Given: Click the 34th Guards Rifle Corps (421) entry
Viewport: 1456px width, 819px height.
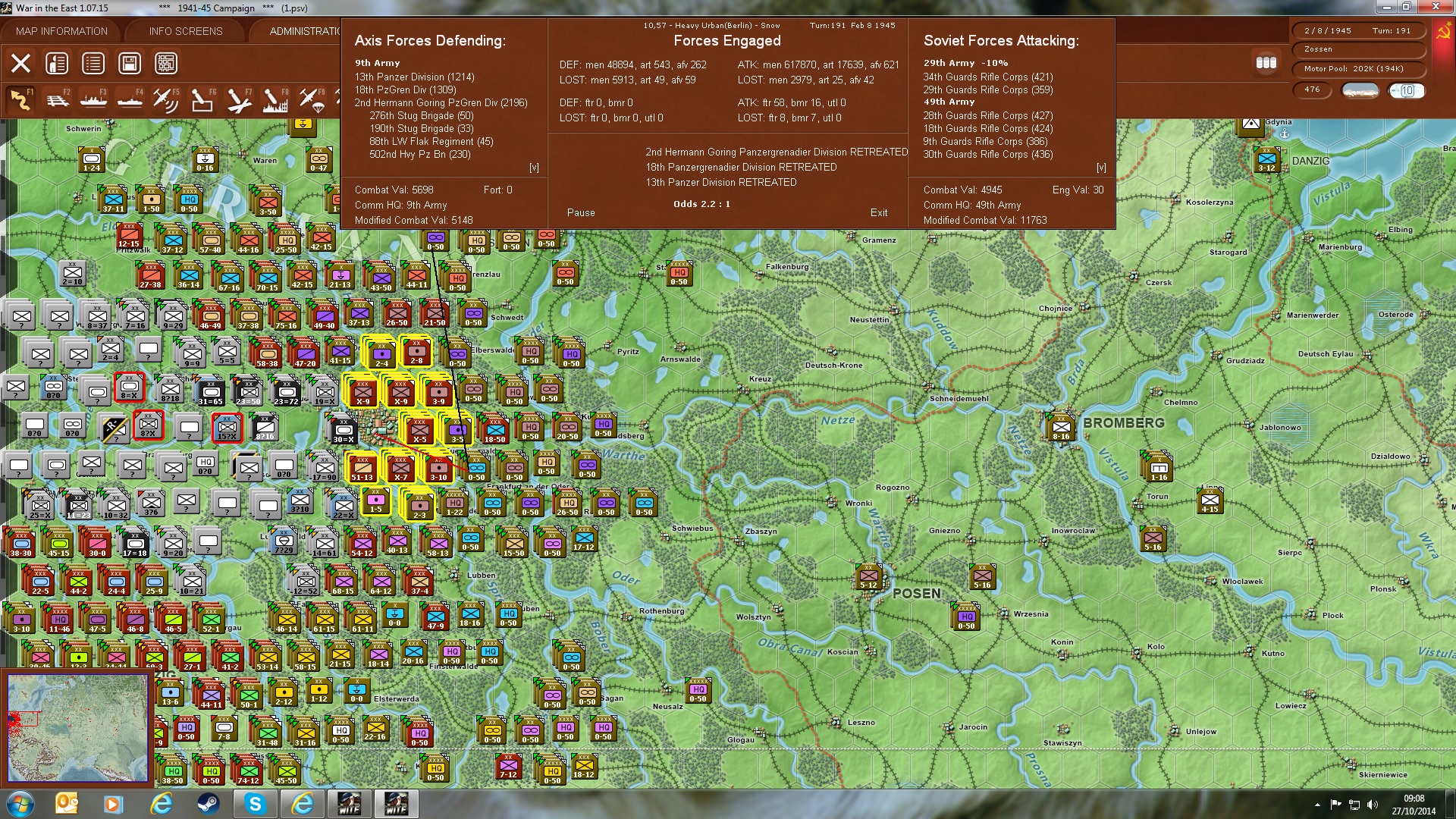Looking at the screenshot, I should click(988, 77).
